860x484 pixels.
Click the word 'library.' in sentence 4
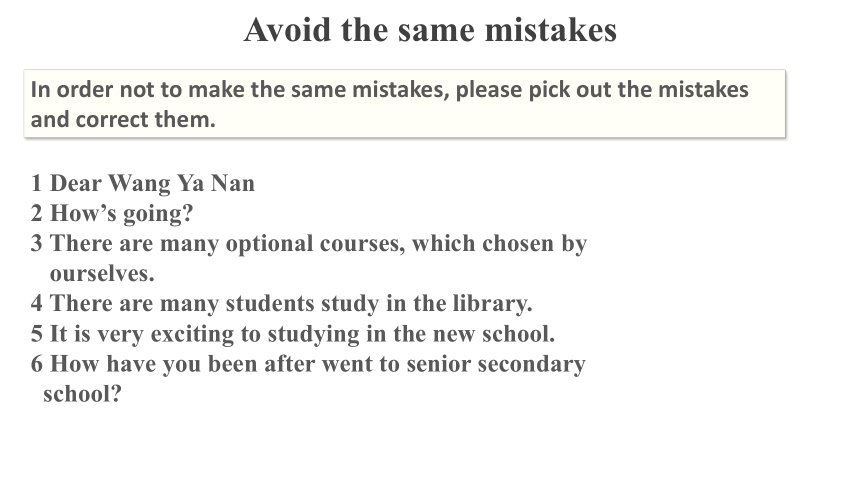(x=493, y=304)
